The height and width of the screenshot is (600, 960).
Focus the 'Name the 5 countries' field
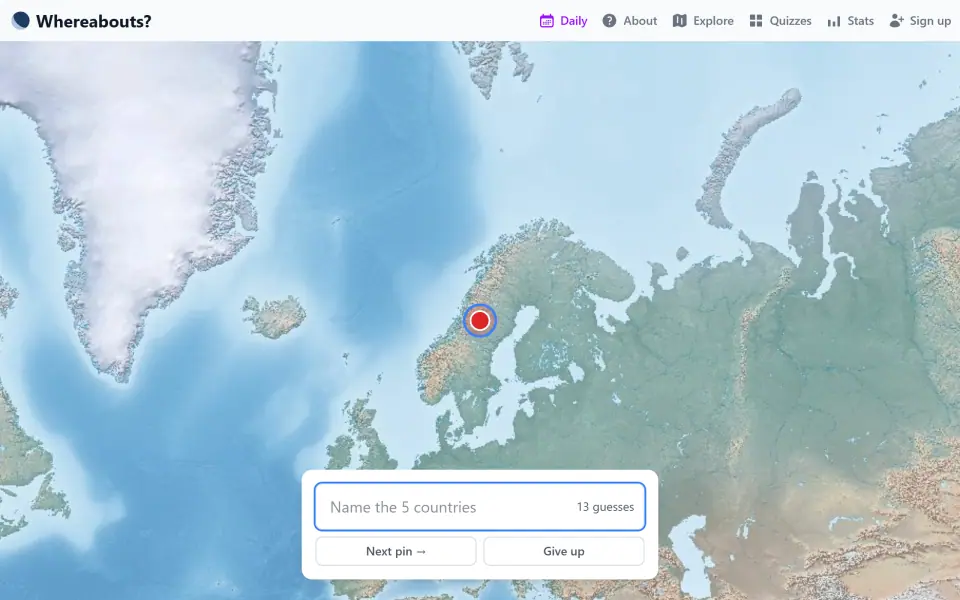480,506
